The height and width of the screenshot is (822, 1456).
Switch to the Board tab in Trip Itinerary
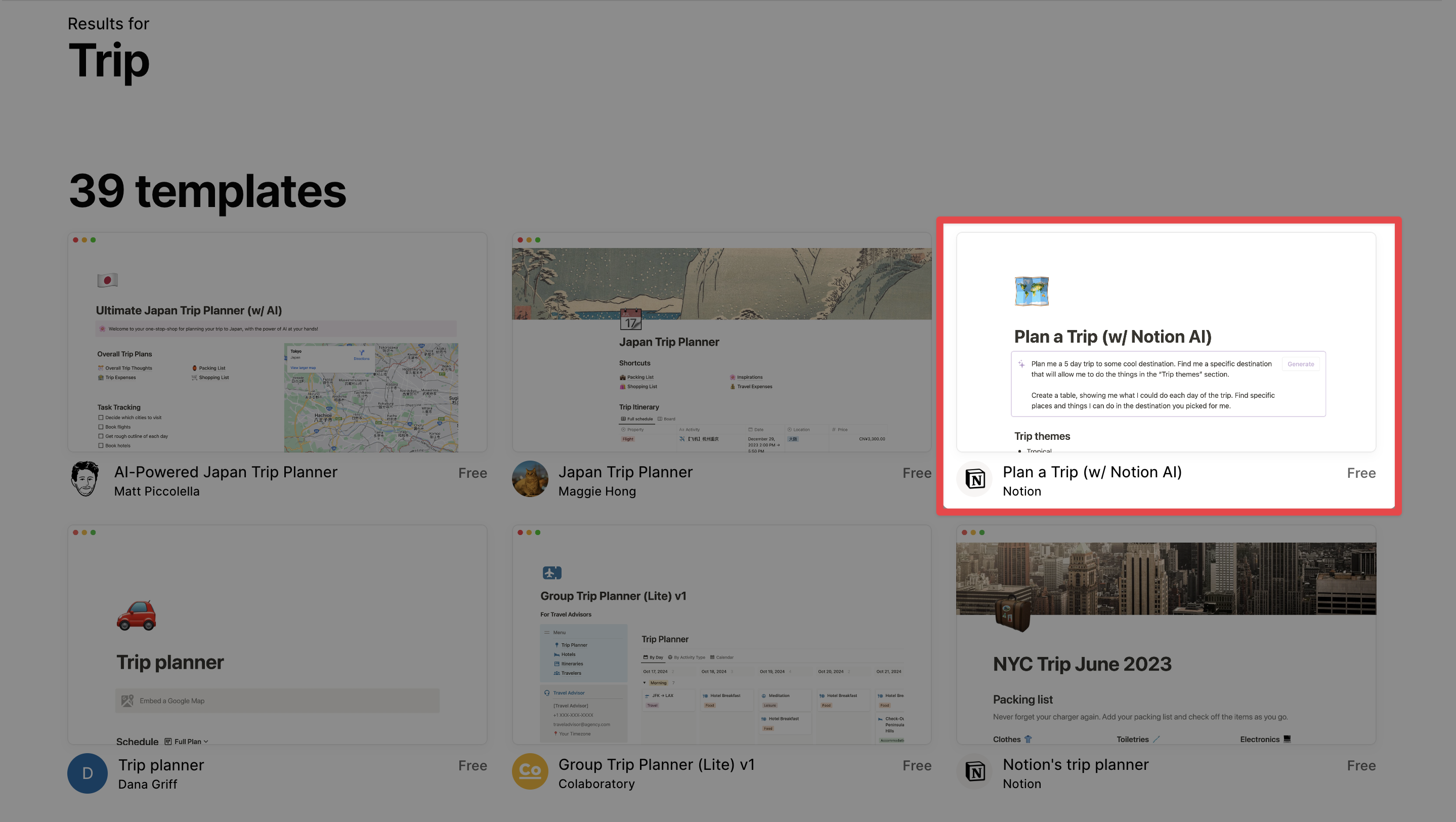coord(666,419)
